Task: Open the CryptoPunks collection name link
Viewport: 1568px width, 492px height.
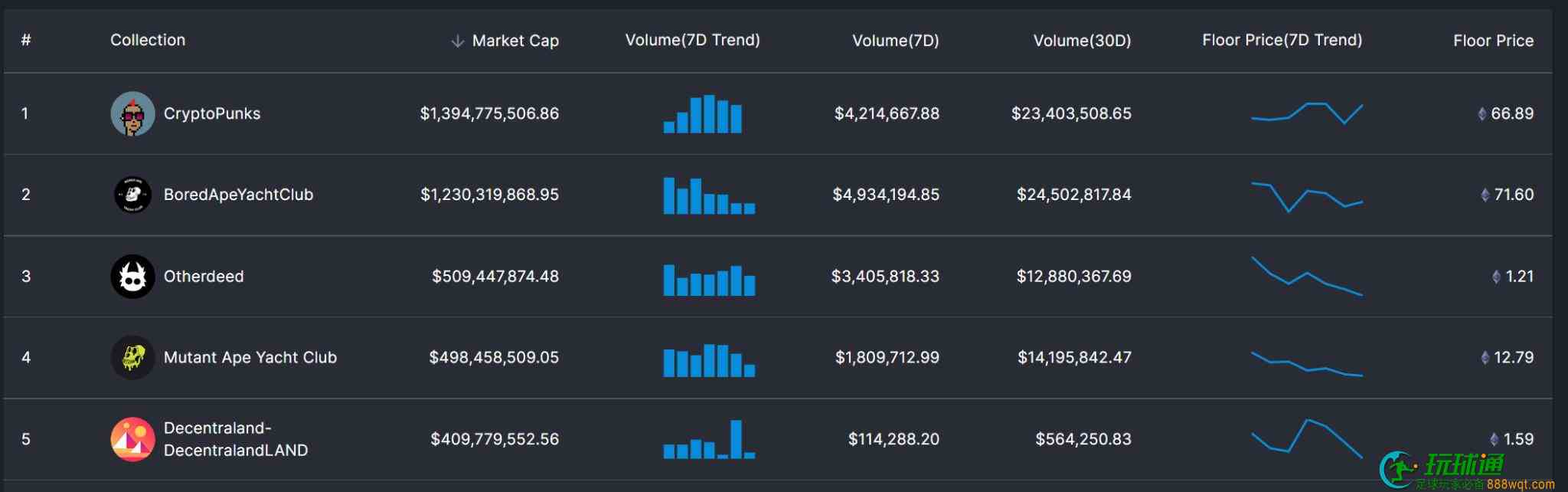Action: [212, 113]
